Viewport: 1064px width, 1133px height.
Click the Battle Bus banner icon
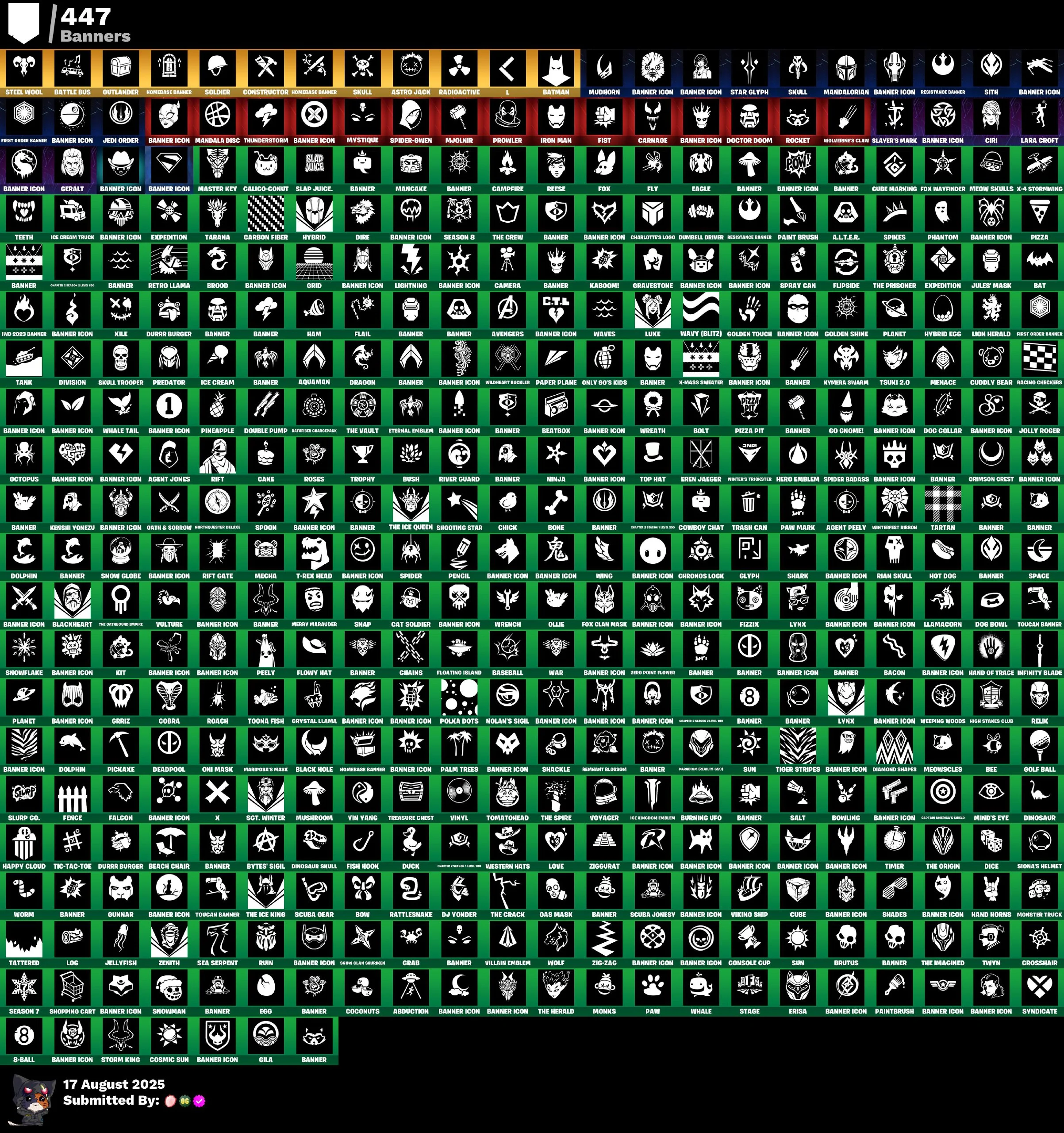coord(73,69)
